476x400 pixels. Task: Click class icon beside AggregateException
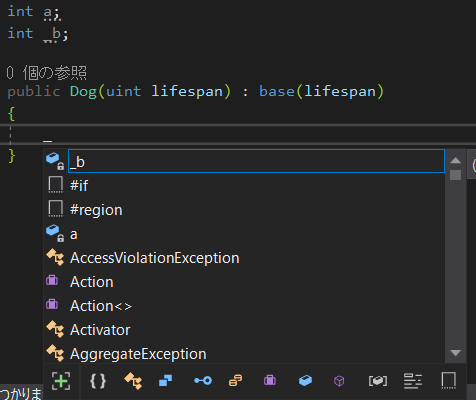pyautogui.click(x=55, y=353)
